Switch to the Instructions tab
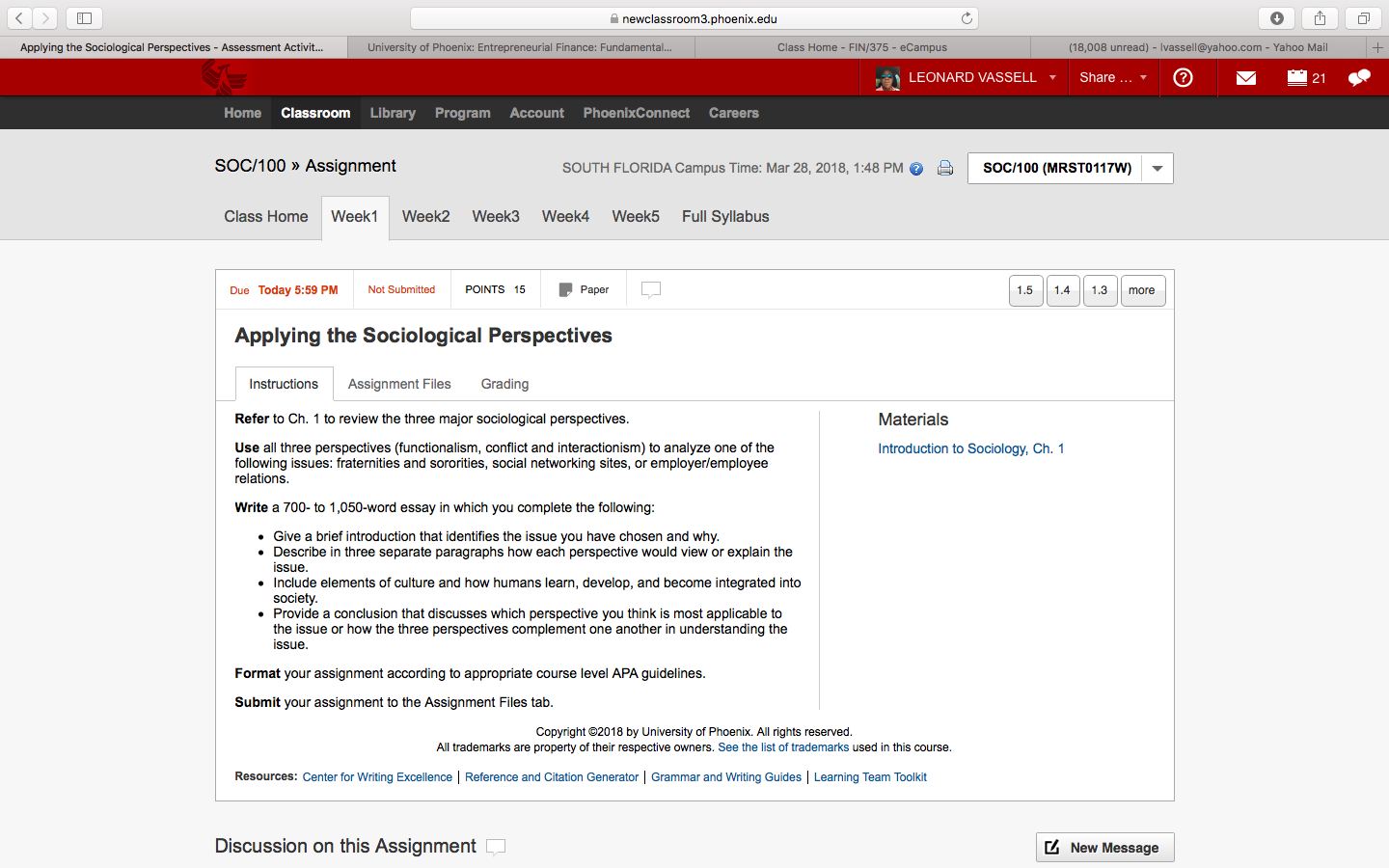The width and height of the screenshot is (1389, 868). (284, 384)
